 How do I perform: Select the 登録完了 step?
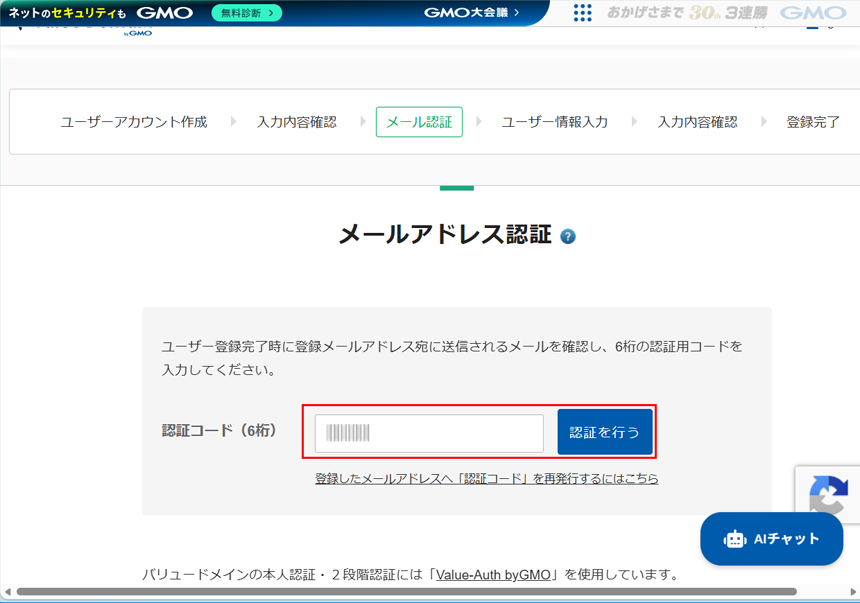click(813, 122)
